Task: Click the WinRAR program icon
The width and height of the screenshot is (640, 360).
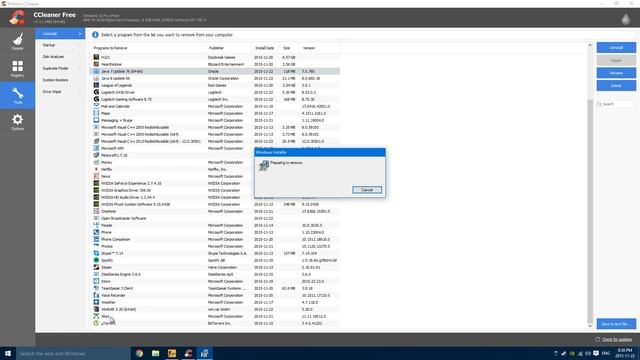Action: point(96,309)
